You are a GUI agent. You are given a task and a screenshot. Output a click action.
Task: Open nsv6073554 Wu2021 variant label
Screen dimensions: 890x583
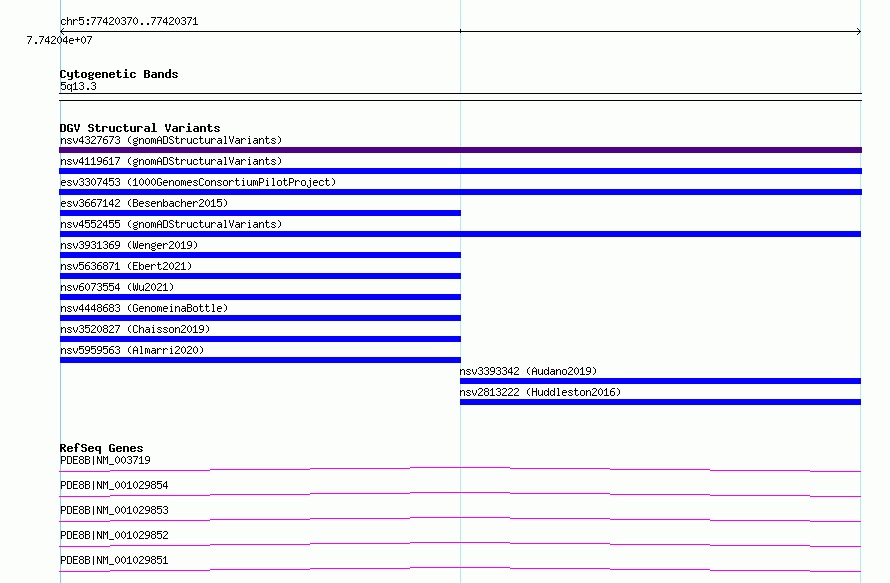[x=117, y=287]
